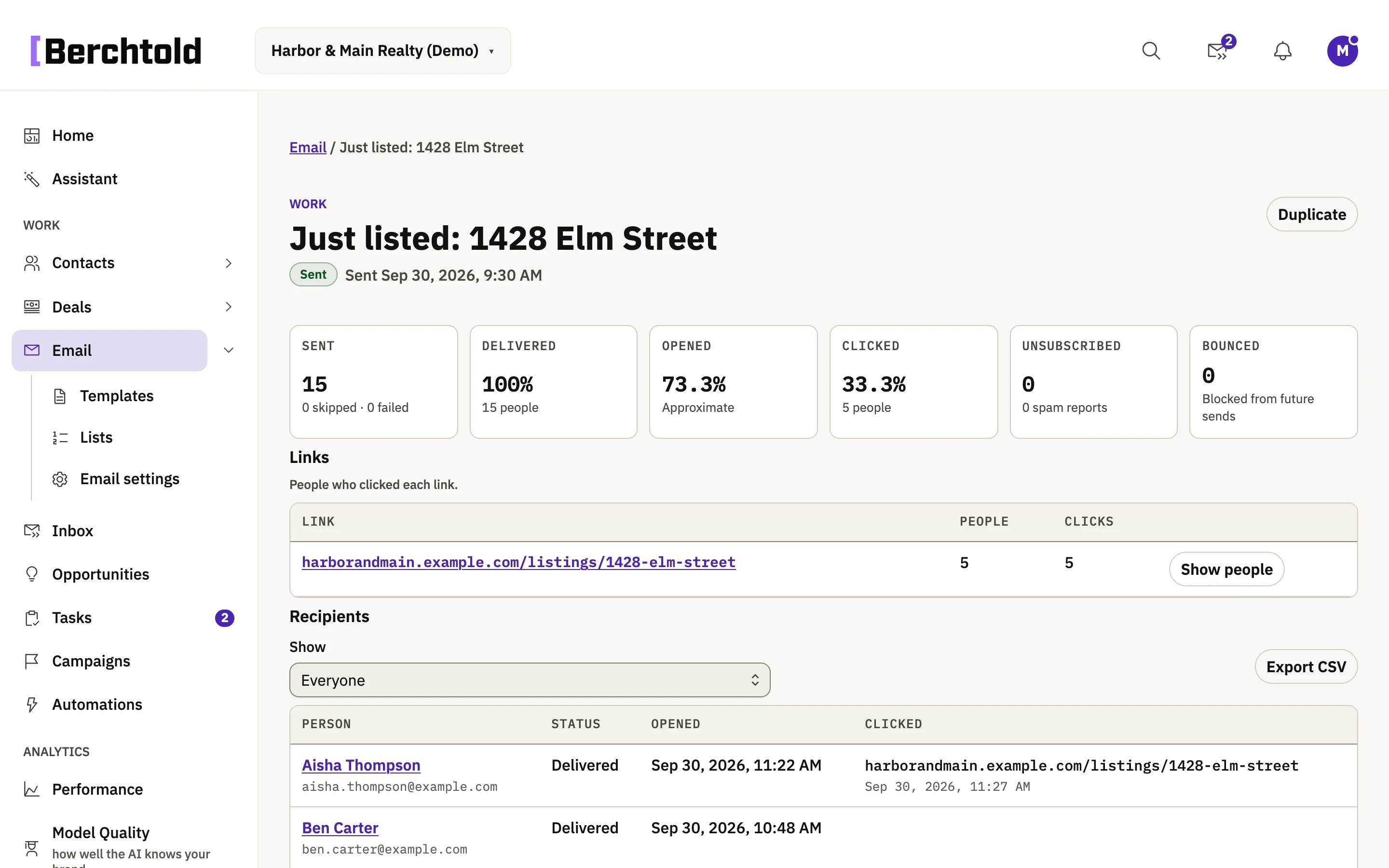Click the Clicked 33.3% stat card

point(913,382)
